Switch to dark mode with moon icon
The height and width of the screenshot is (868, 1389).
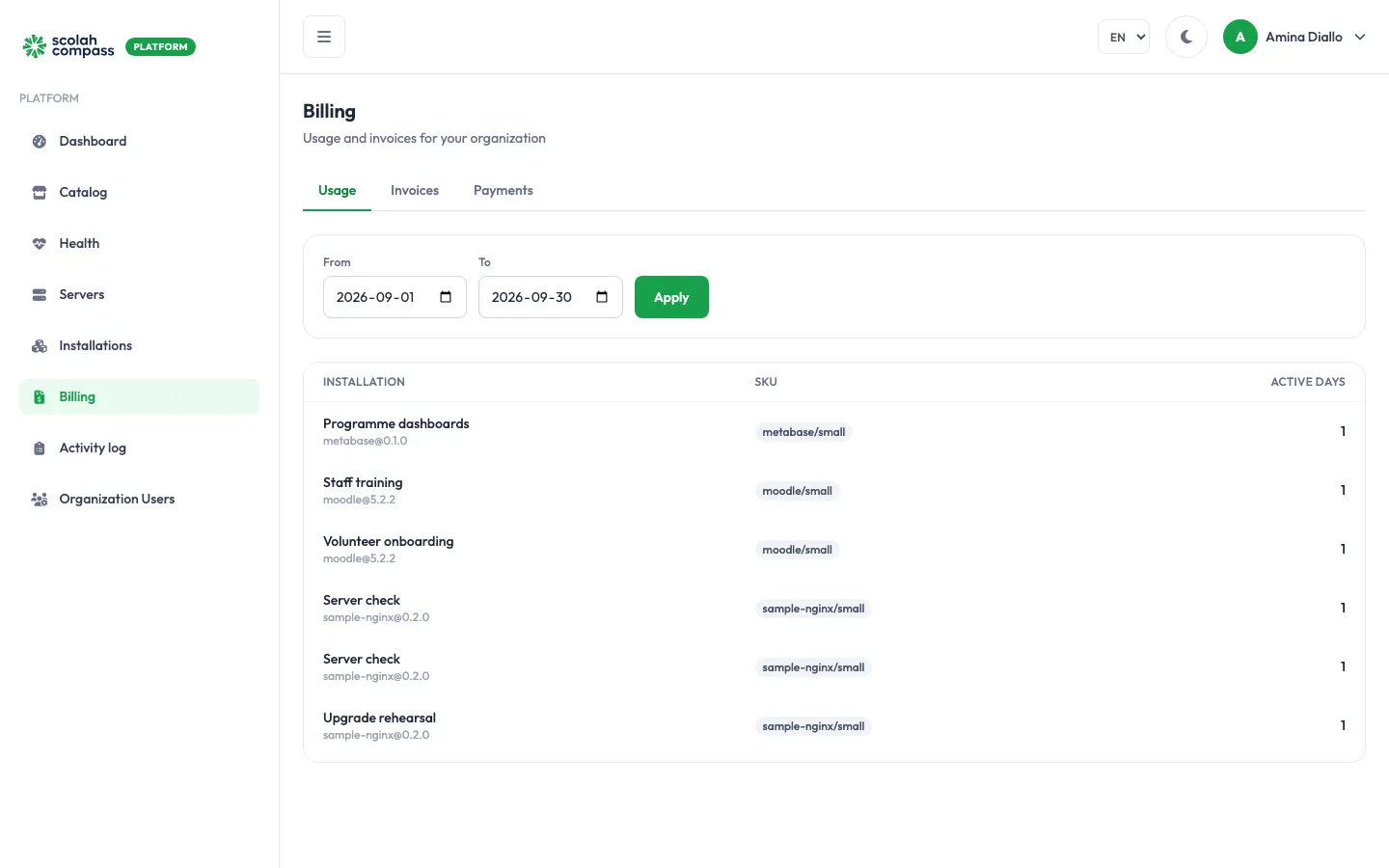point(1186,37)
